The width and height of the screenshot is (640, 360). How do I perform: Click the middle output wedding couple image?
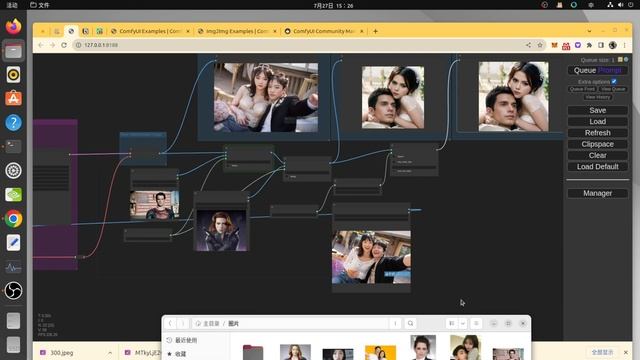tap(393, 98)
